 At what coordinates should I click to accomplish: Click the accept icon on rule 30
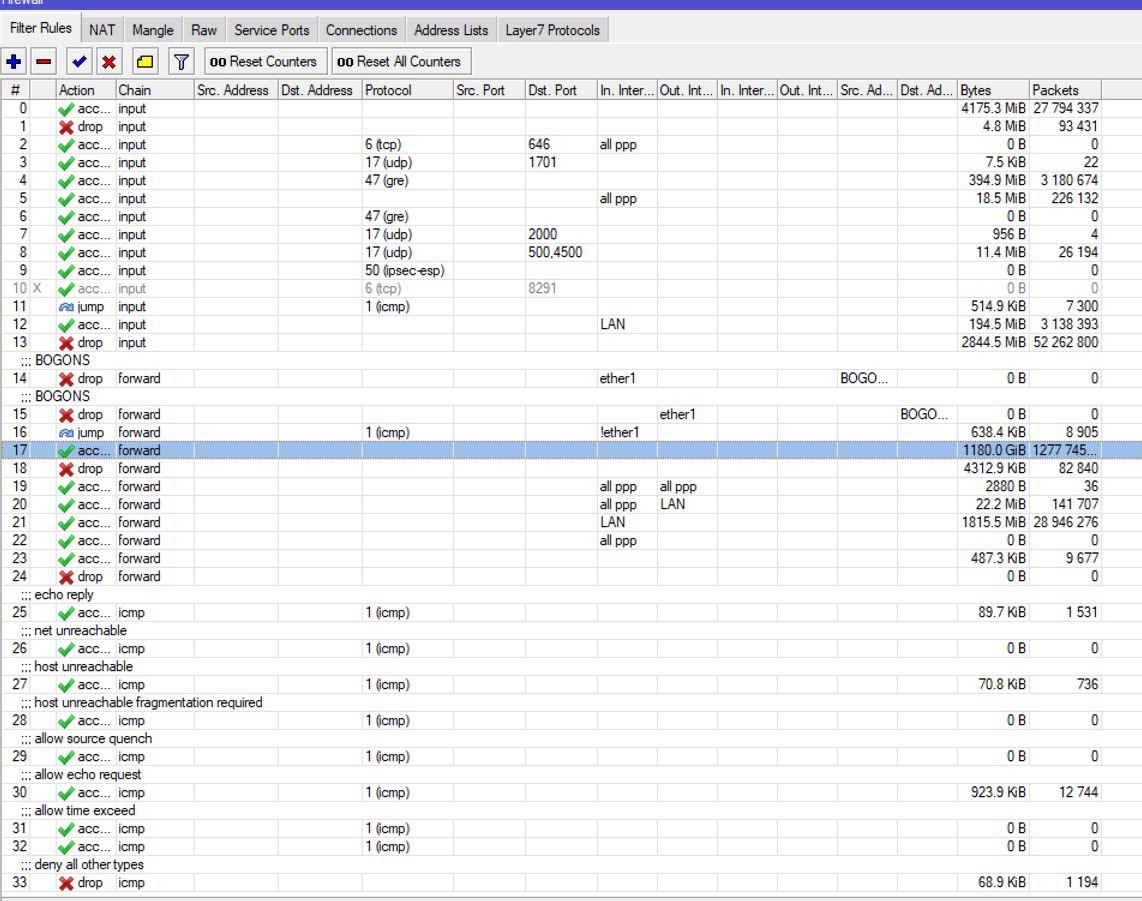point(66,793)
